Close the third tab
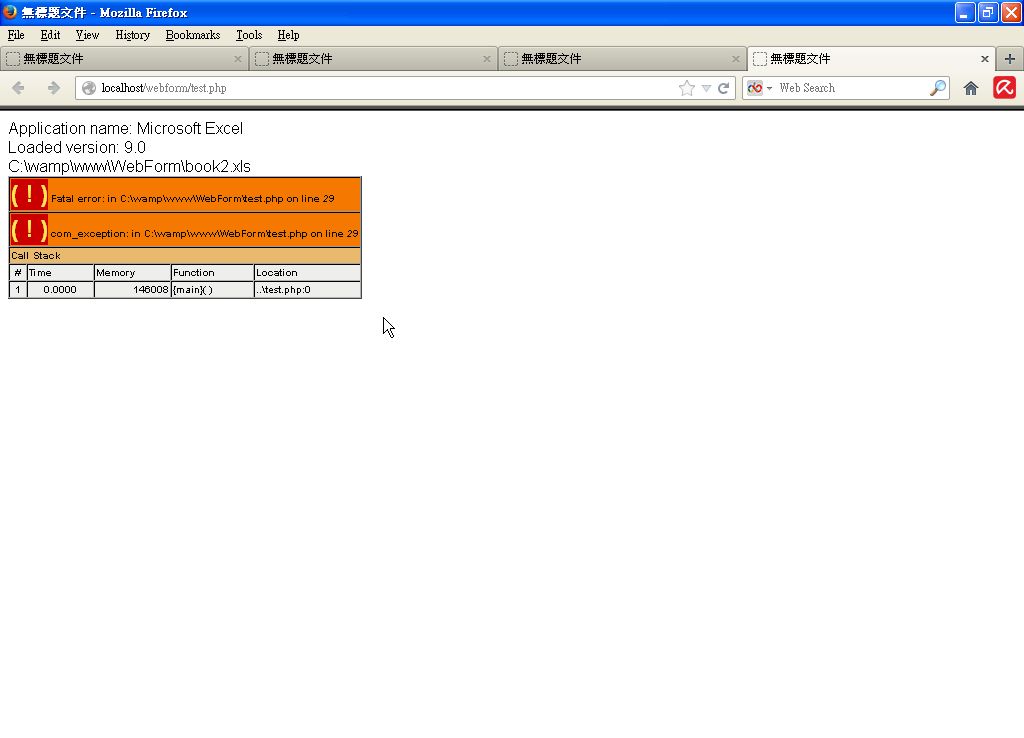1024x738 pixels. click(x=736, y=59)
